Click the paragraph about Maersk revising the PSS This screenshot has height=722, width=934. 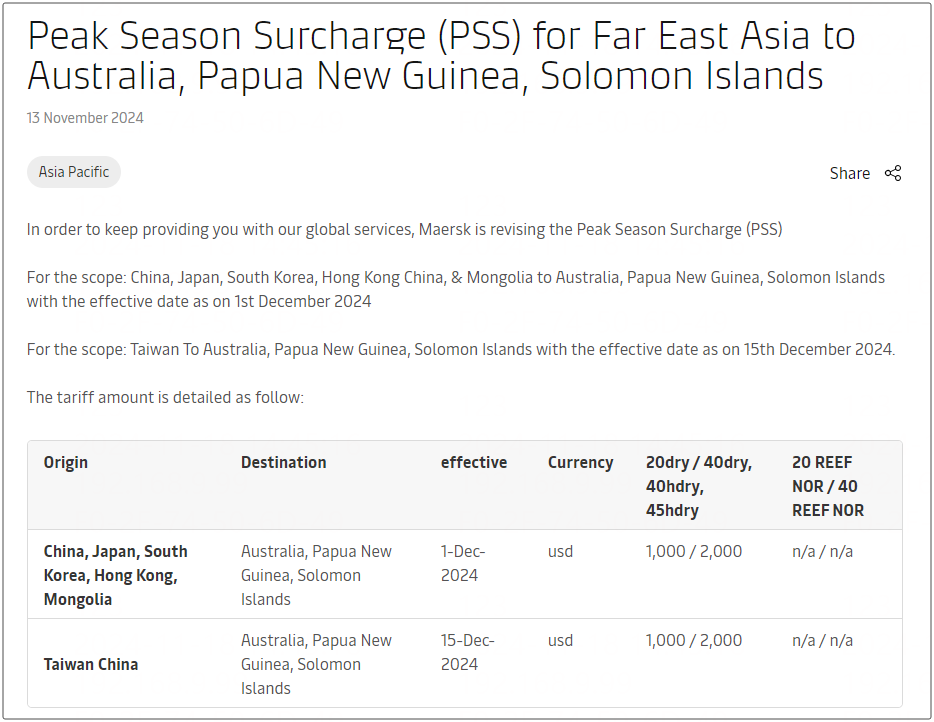pos(404,229)
